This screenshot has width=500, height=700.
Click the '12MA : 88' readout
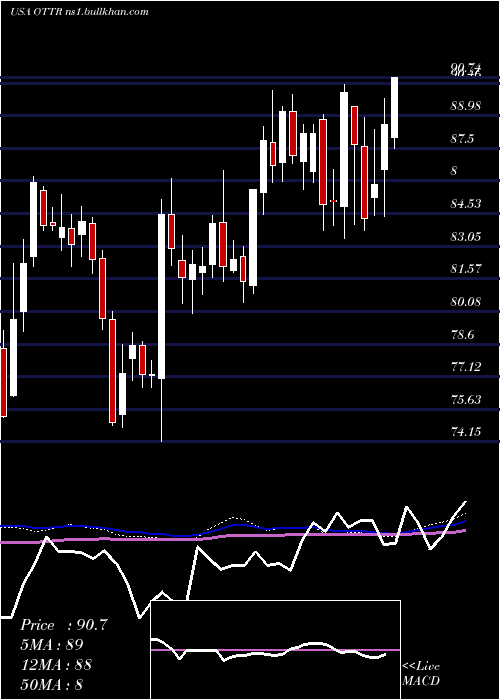(x=56, y=664)
